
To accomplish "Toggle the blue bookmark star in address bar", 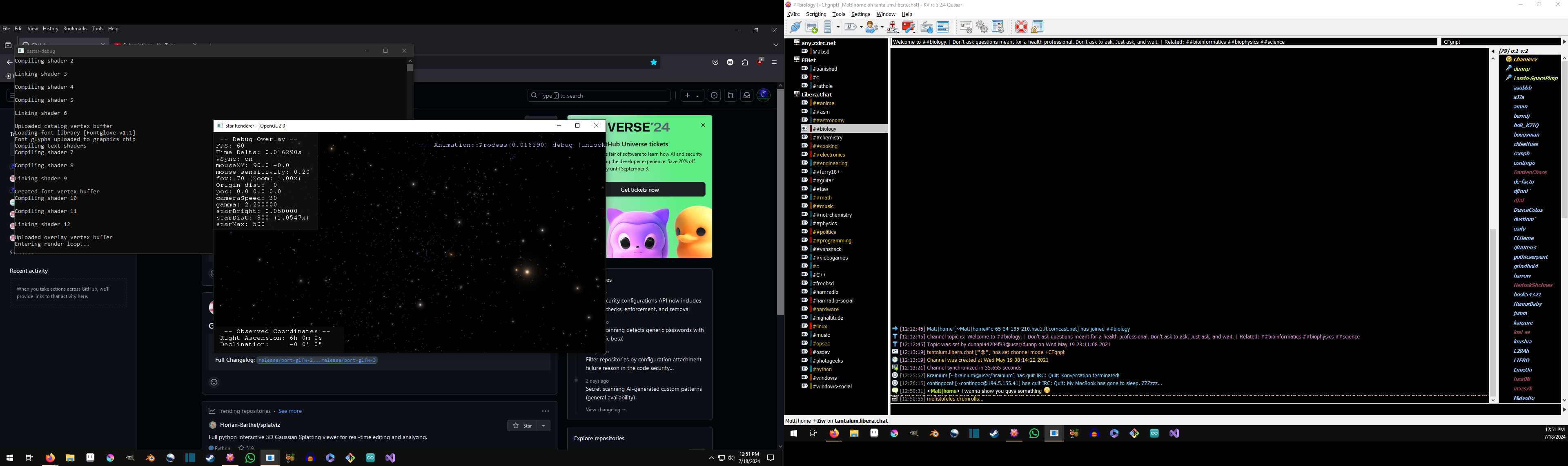I will (x=654, y=62).
